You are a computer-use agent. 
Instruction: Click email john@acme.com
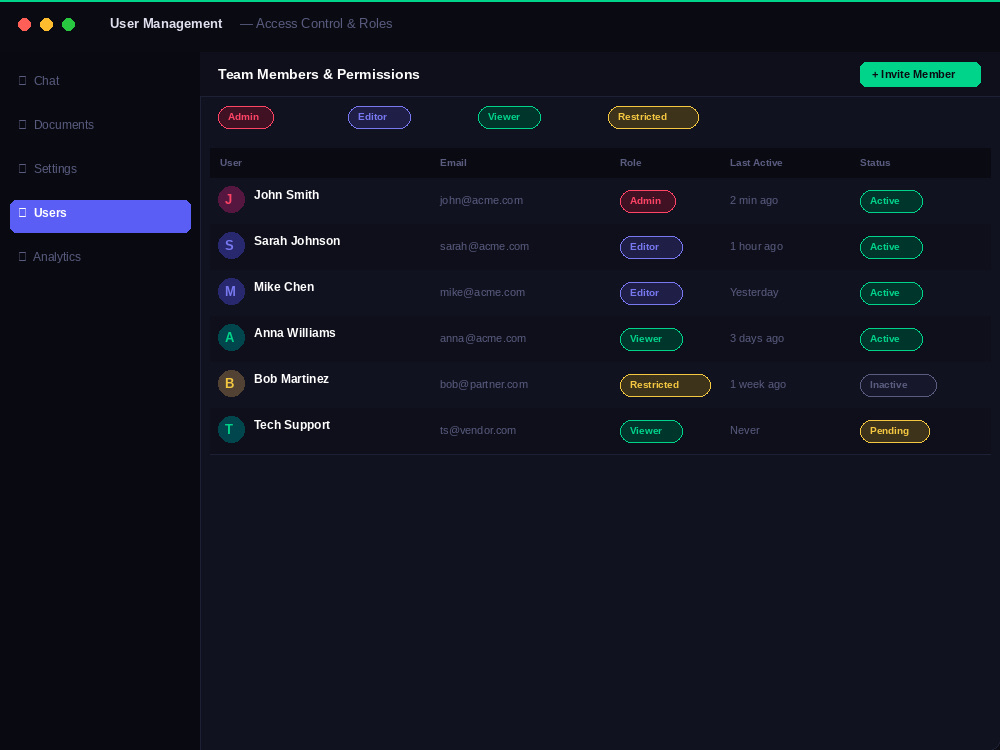[x=482, y=200]
